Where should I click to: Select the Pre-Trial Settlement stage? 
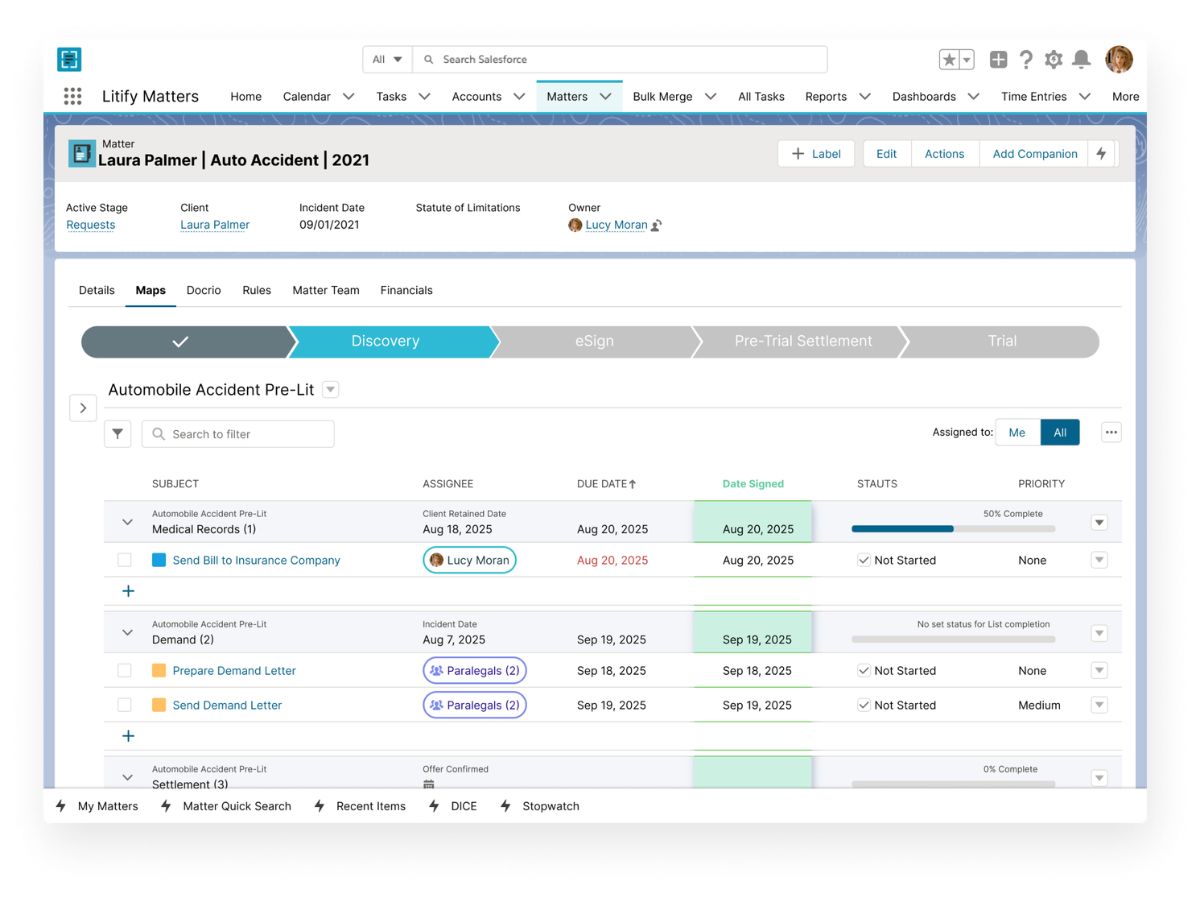[803, 341]
